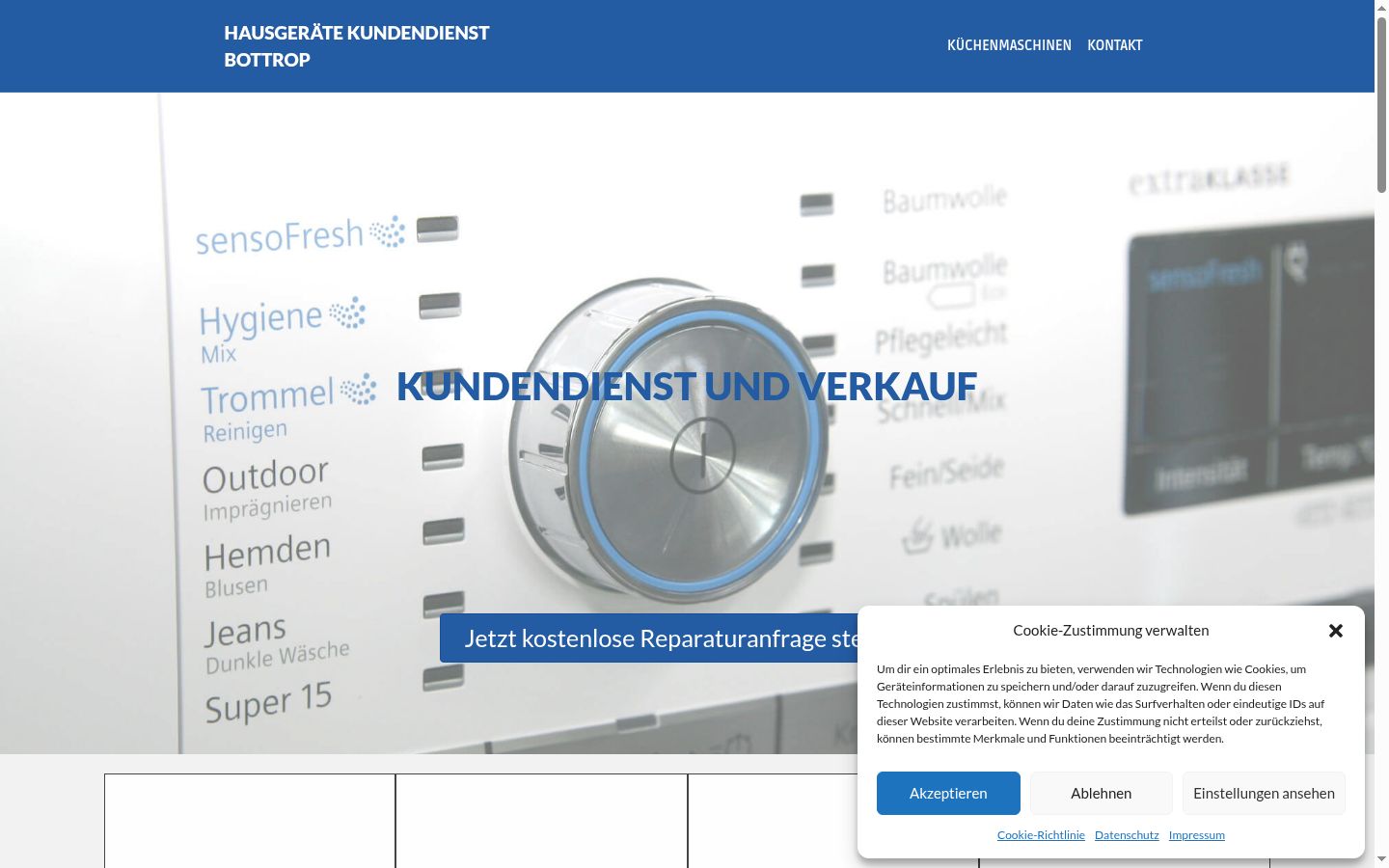The height and width of the screenshot is (868, 1389).
Task: Click the Kundendienst und Verkauf heading
Action: (687, 386)
